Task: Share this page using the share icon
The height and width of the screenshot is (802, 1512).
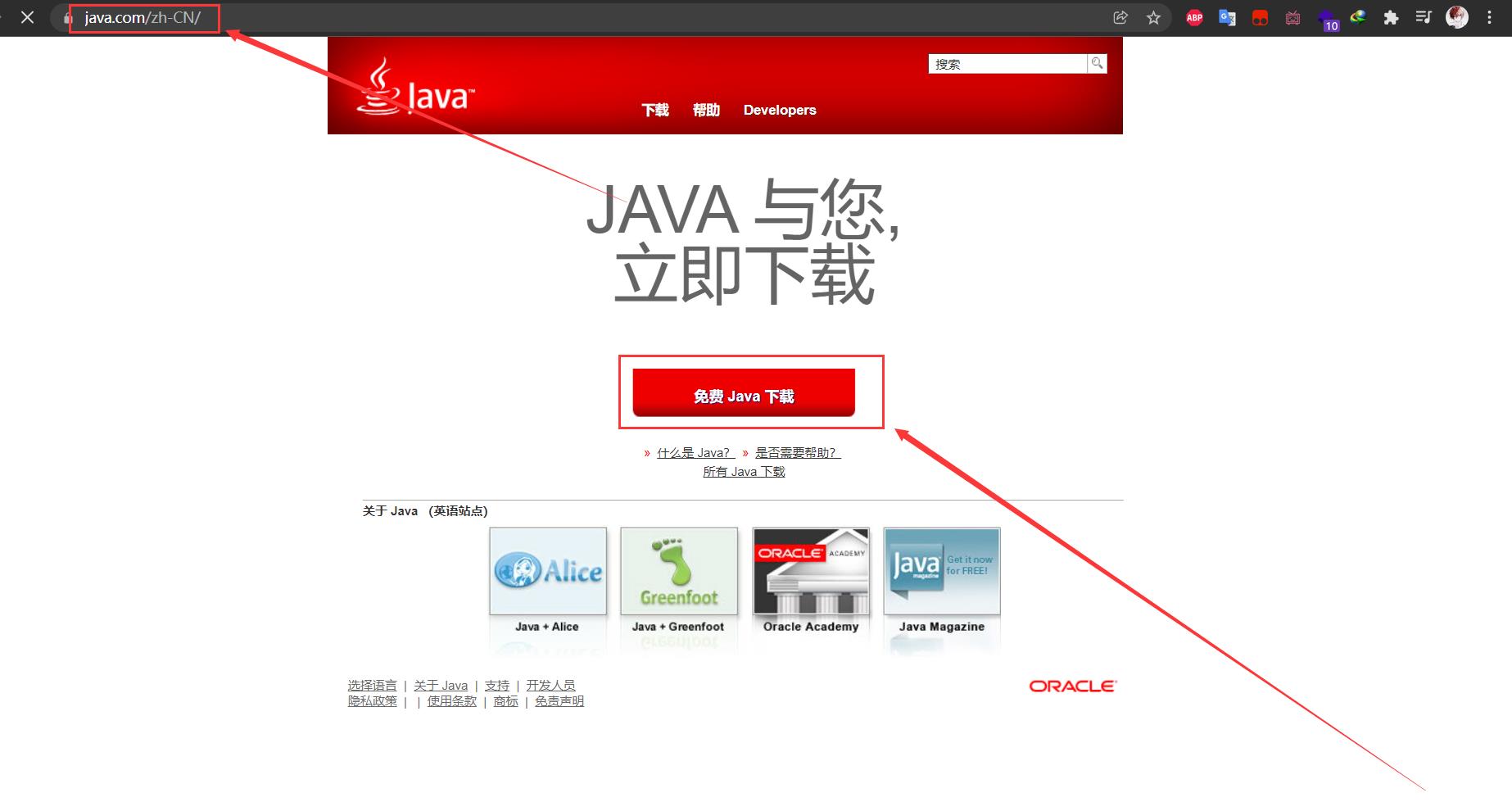Action: click(x=1120, y=17)
